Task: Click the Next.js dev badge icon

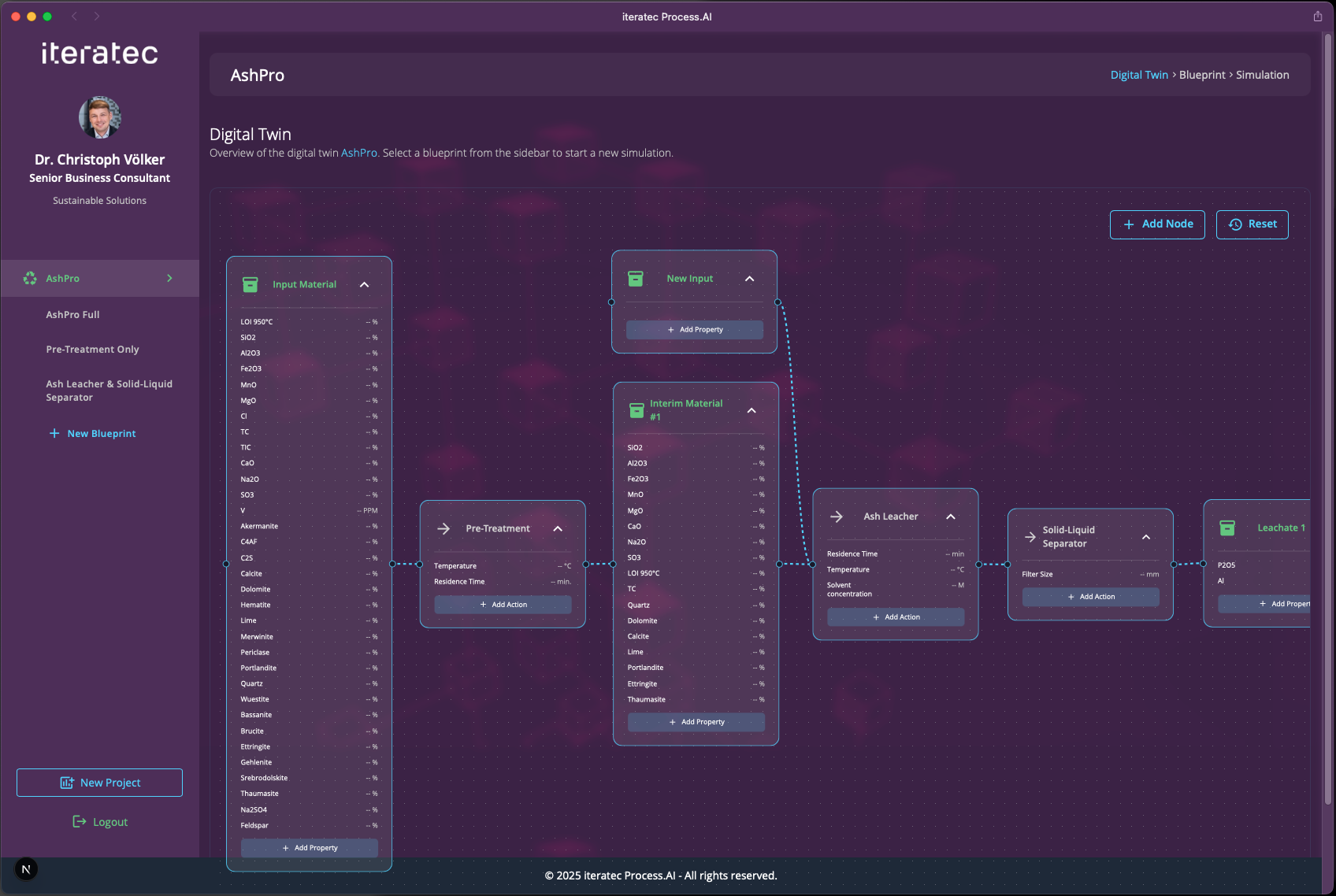Action: tap(26, 869)
